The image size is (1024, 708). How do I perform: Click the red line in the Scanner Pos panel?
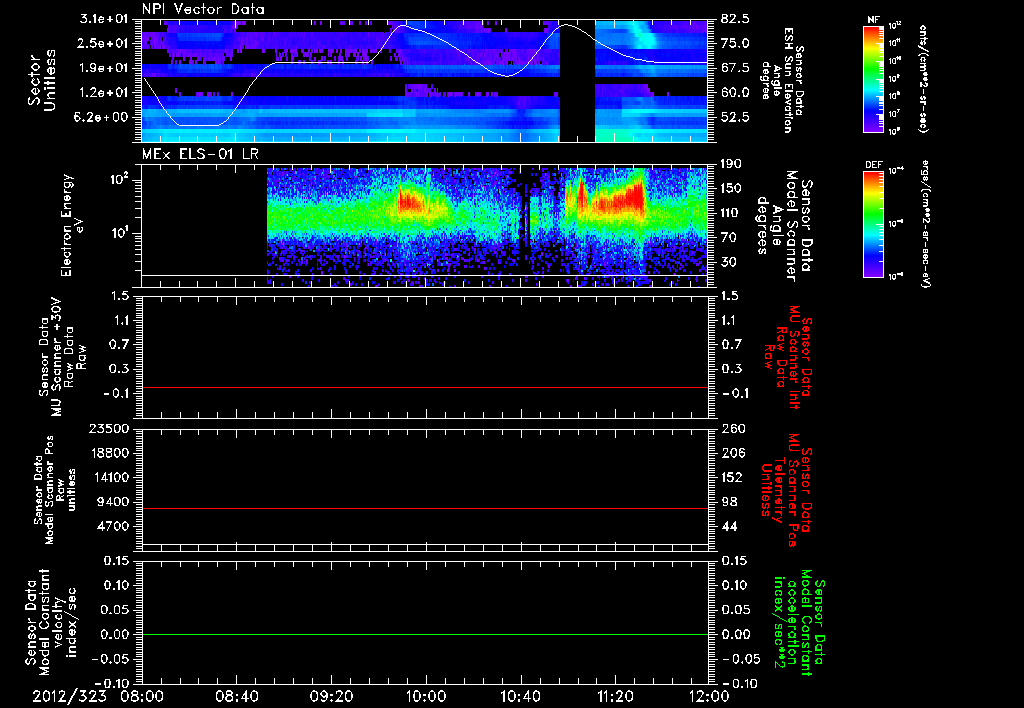[x=425, y=508]
